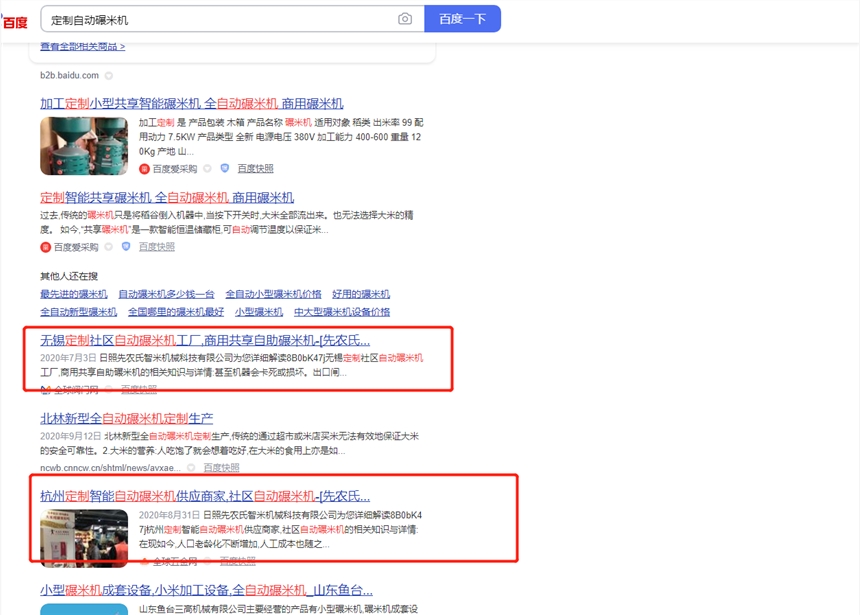Viewport: 860px width, 615px height.
Task: Click the Baidu logo
Action: click(x=15, y=20)
